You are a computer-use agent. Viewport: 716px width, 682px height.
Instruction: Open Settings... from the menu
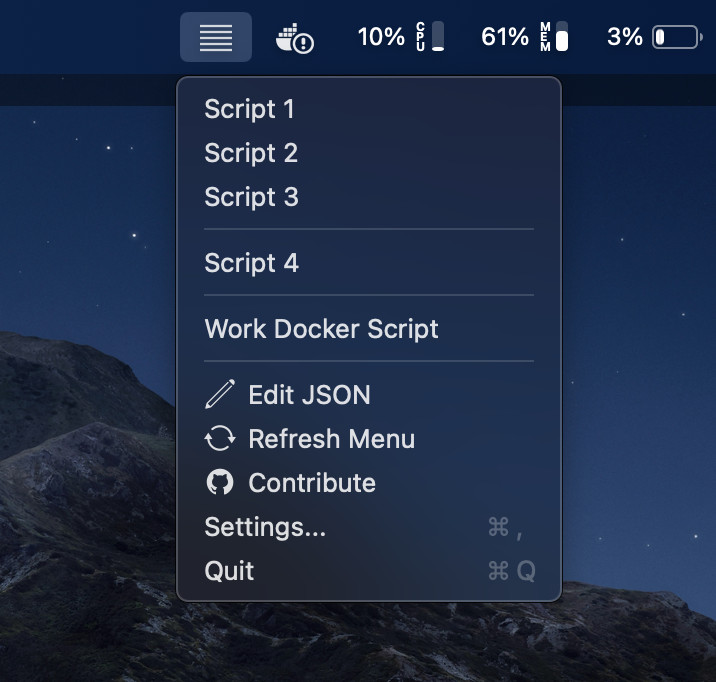coord(369,527)
